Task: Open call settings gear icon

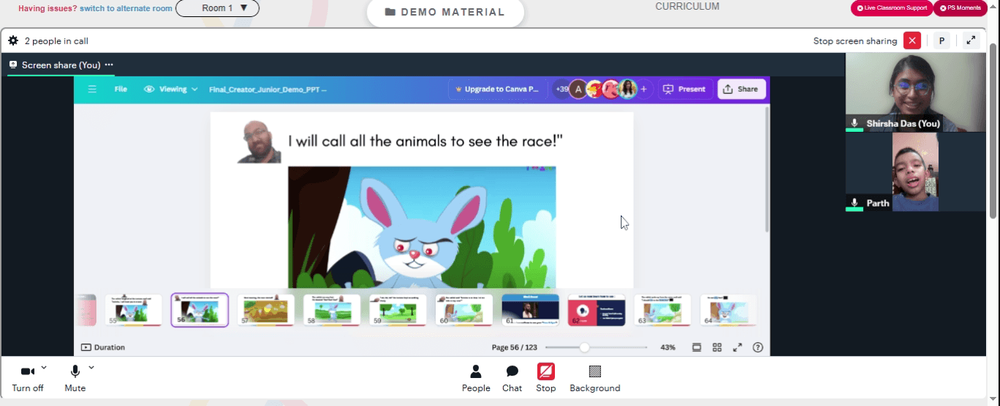Action: [13, 41]
